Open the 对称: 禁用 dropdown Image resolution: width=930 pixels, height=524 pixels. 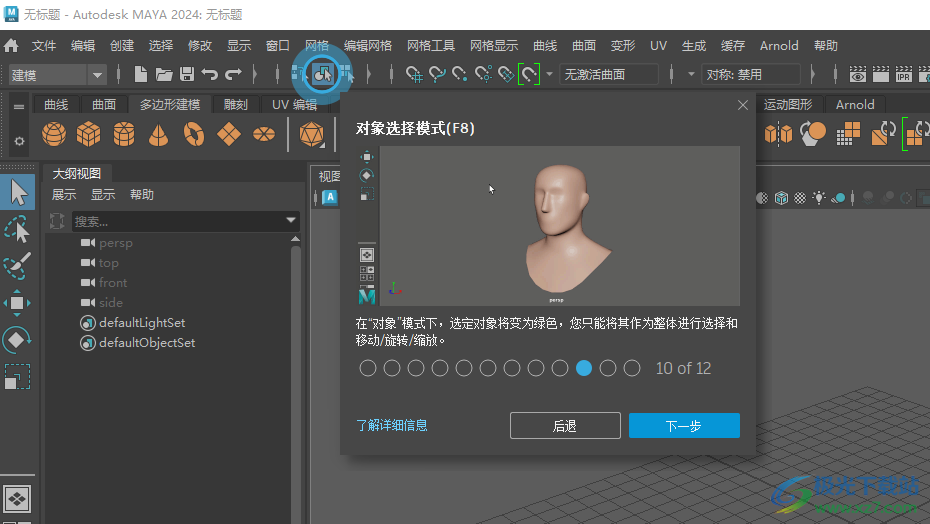click(x=751, y=74)
